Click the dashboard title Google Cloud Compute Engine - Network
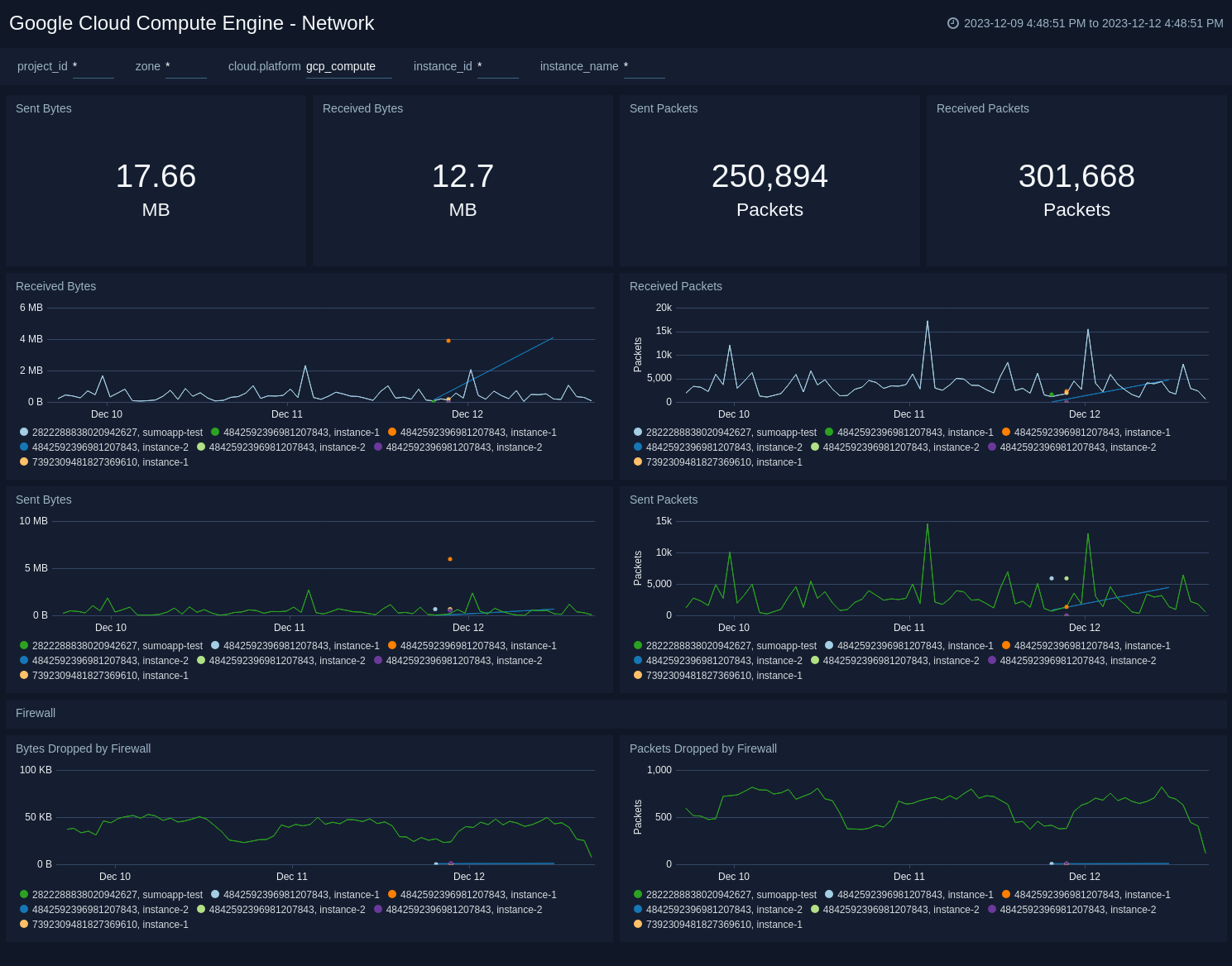Viewport: 1232px width, 966px height. (192, 23)
